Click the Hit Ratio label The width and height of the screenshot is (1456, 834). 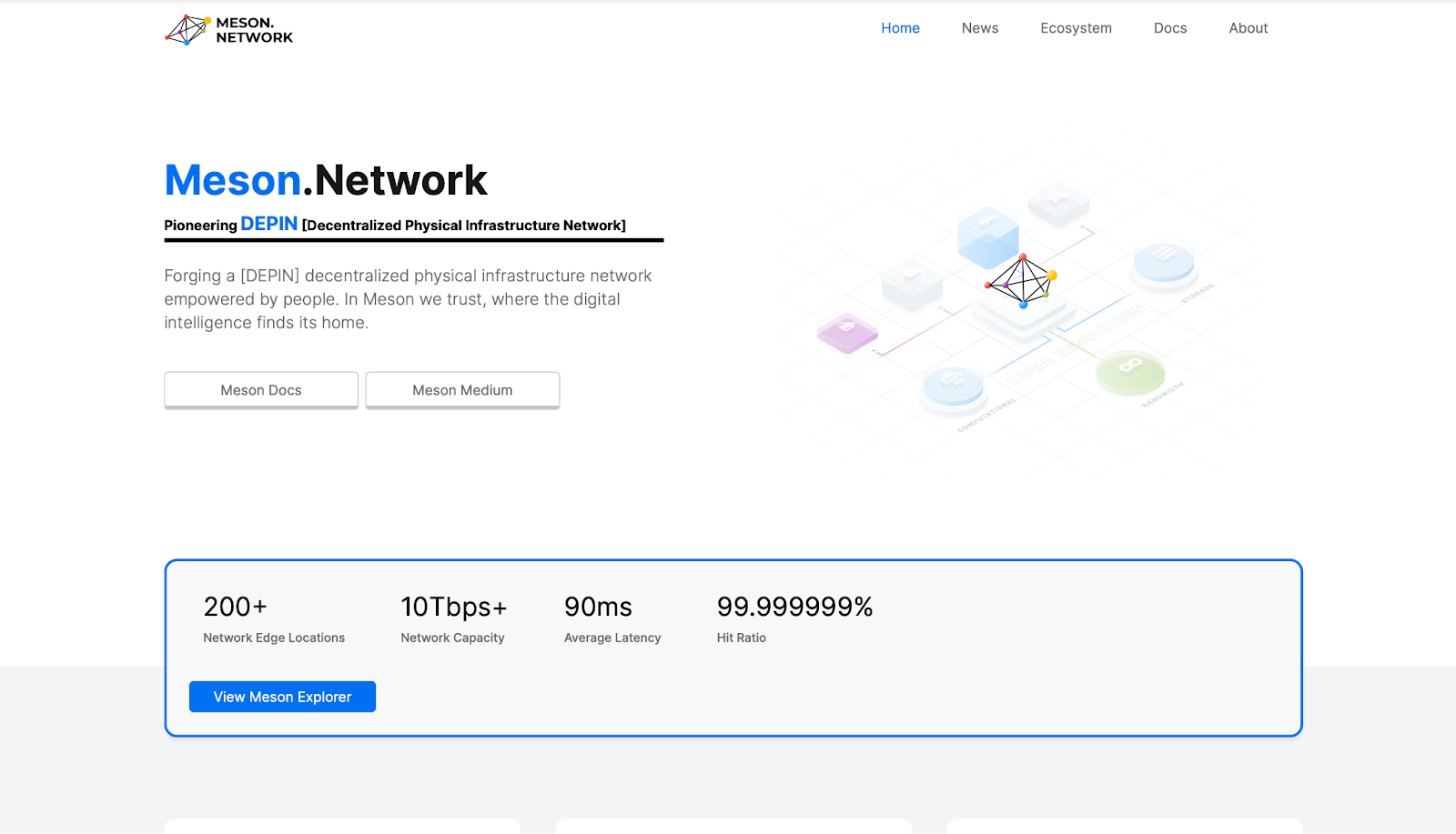tap(742, 638)
